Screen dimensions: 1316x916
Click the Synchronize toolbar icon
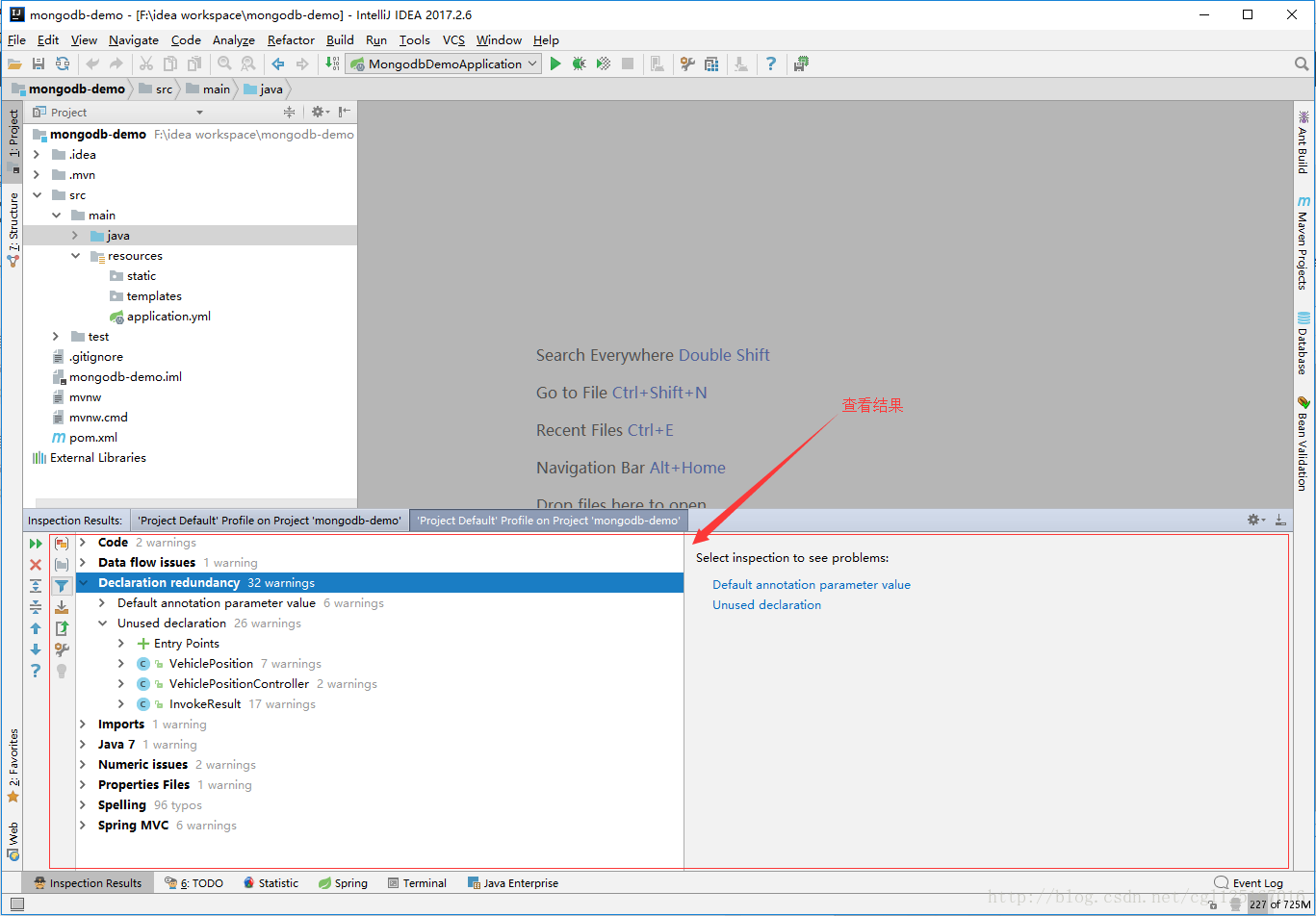(63, 64)
